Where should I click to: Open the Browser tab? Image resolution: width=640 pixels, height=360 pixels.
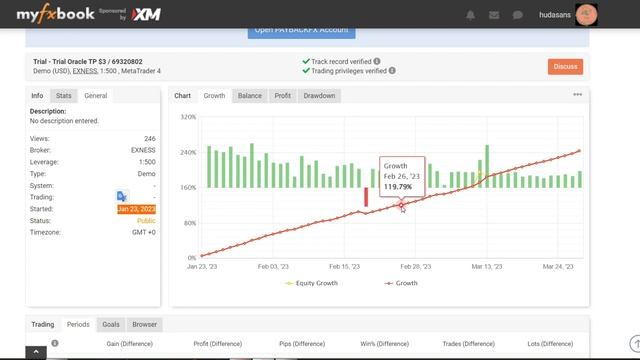(144, 324)
